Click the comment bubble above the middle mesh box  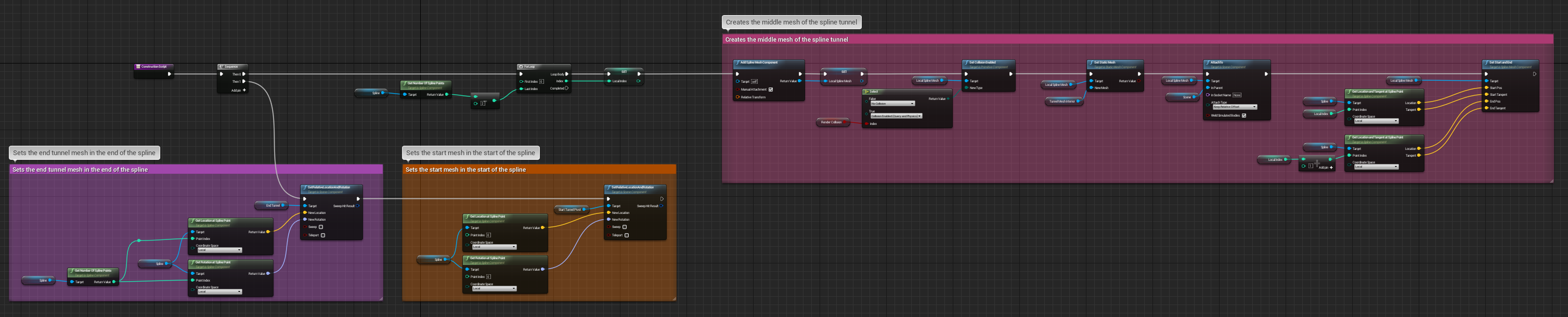point(792,22)
